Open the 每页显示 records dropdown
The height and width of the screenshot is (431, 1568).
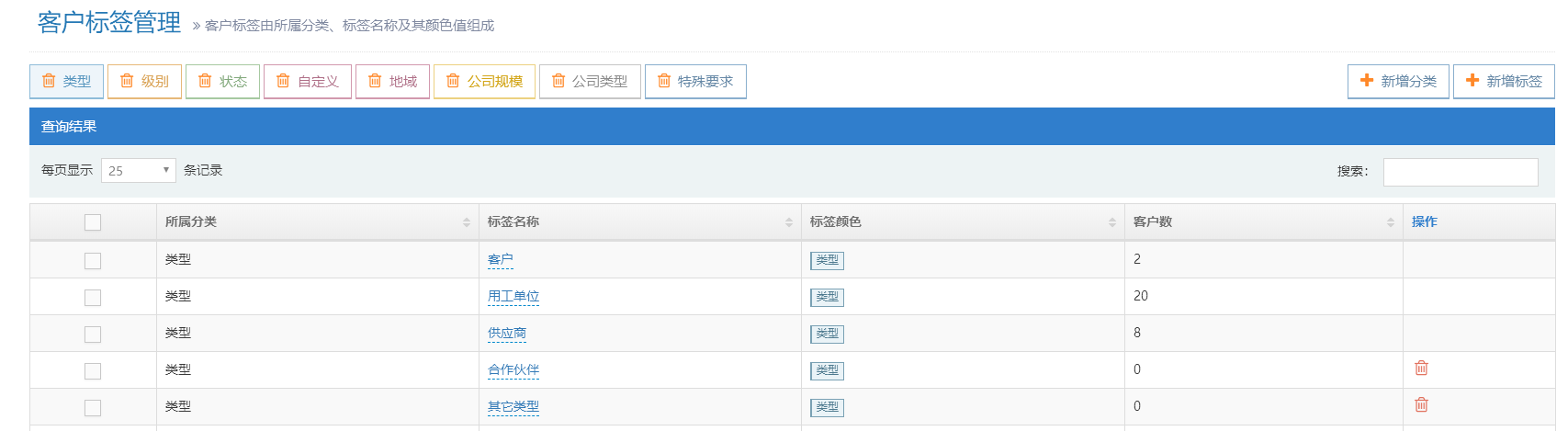[x=138, y=171]
